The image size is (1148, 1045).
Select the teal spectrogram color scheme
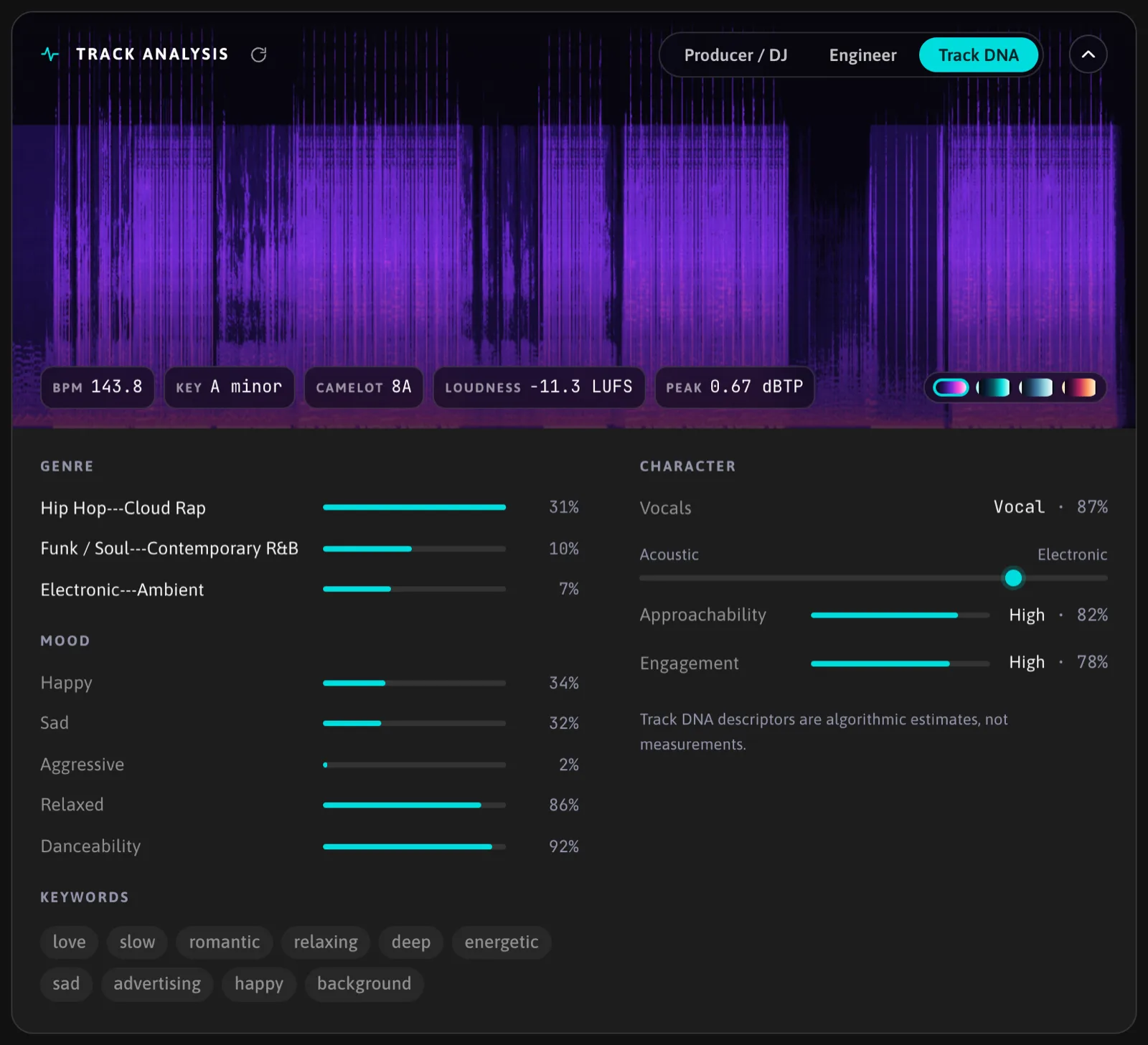pyautogui.click(x=993, y=387)
